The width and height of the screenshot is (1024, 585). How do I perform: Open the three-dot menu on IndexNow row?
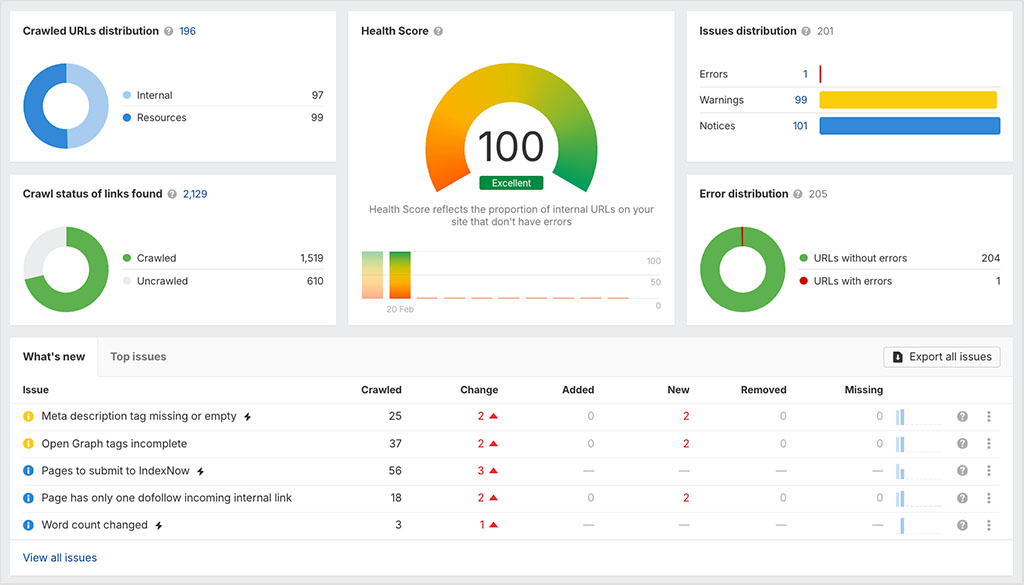coord(989,470)
